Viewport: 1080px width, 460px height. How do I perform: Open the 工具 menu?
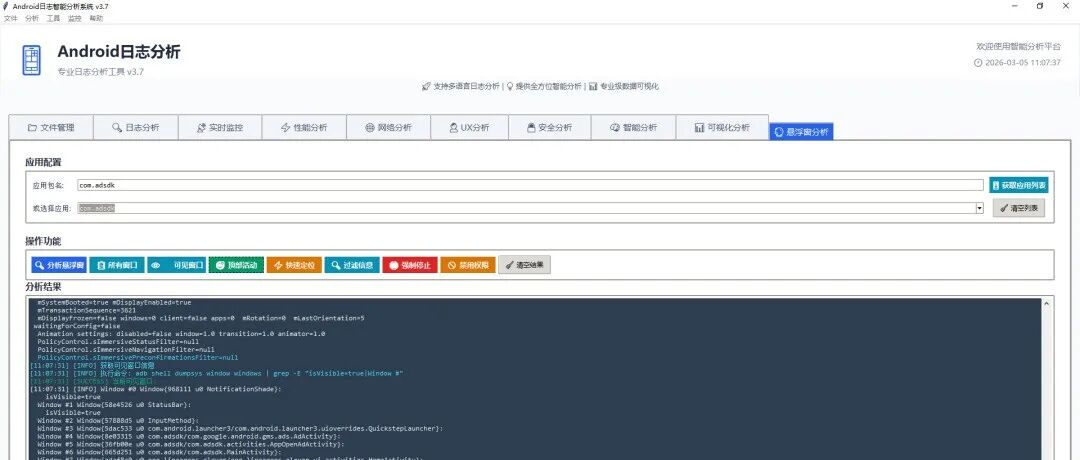pyautogui.click(x=53, y=19)
